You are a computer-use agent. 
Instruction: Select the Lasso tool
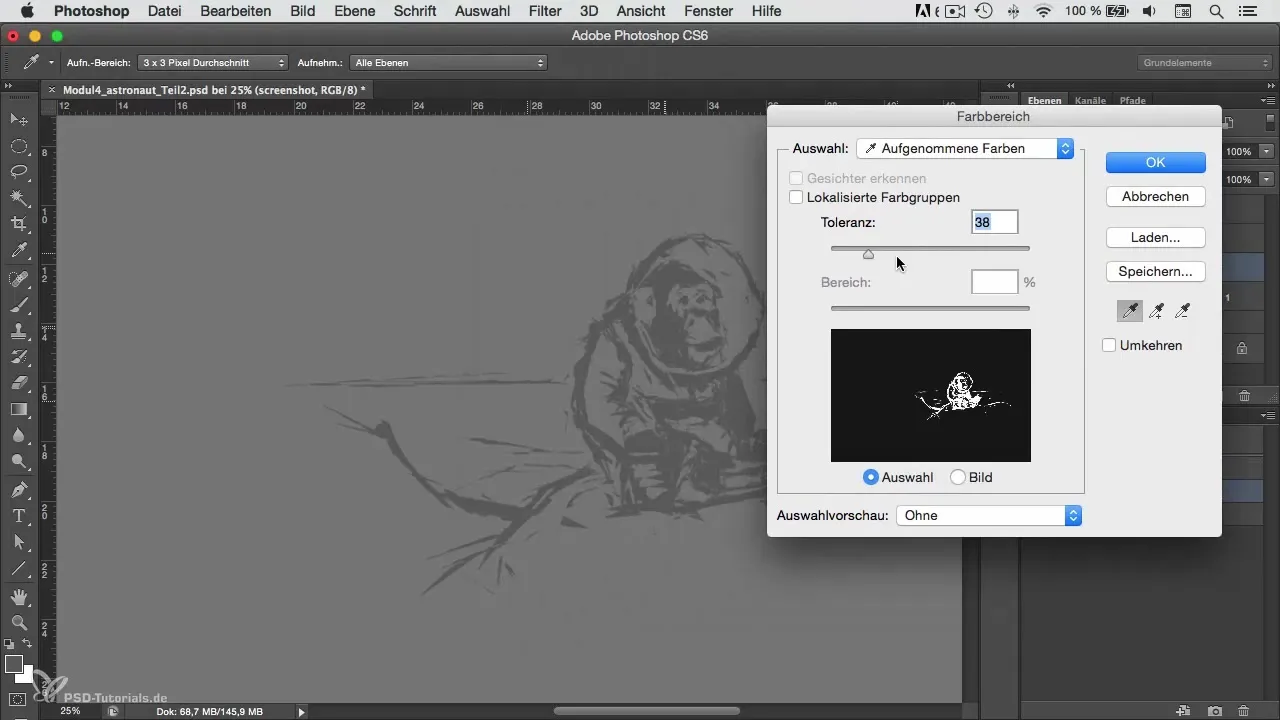(x=19, y=172)
